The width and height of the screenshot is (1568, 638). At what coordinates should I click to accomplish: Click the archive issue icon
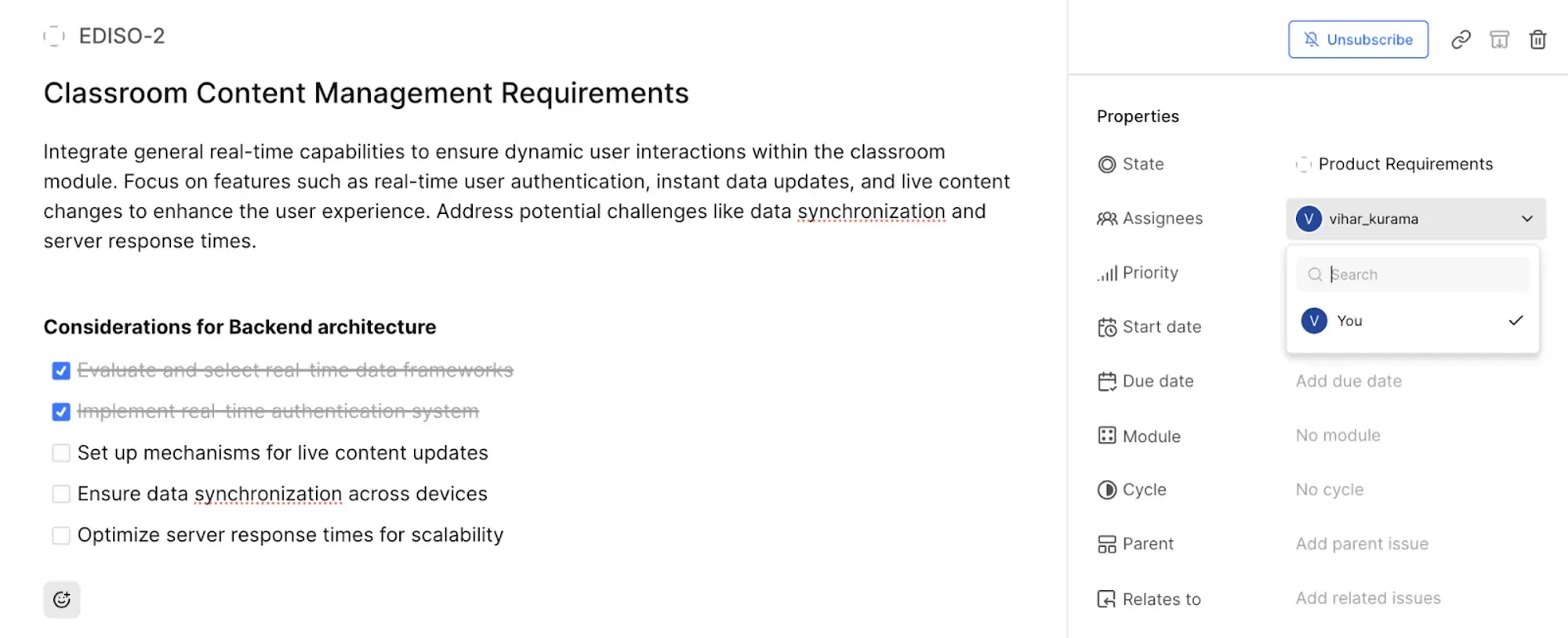tap(1499, 40)
